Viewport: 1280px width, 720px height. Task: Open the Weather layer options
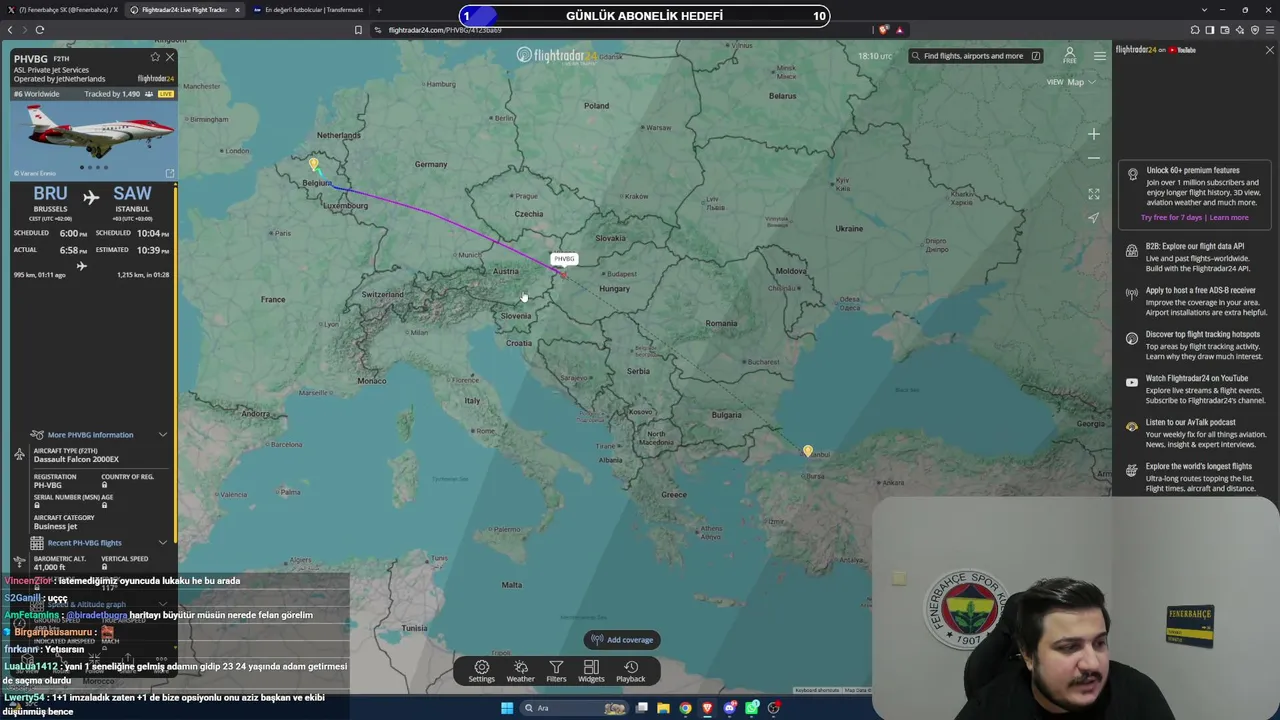pos(520,671)
